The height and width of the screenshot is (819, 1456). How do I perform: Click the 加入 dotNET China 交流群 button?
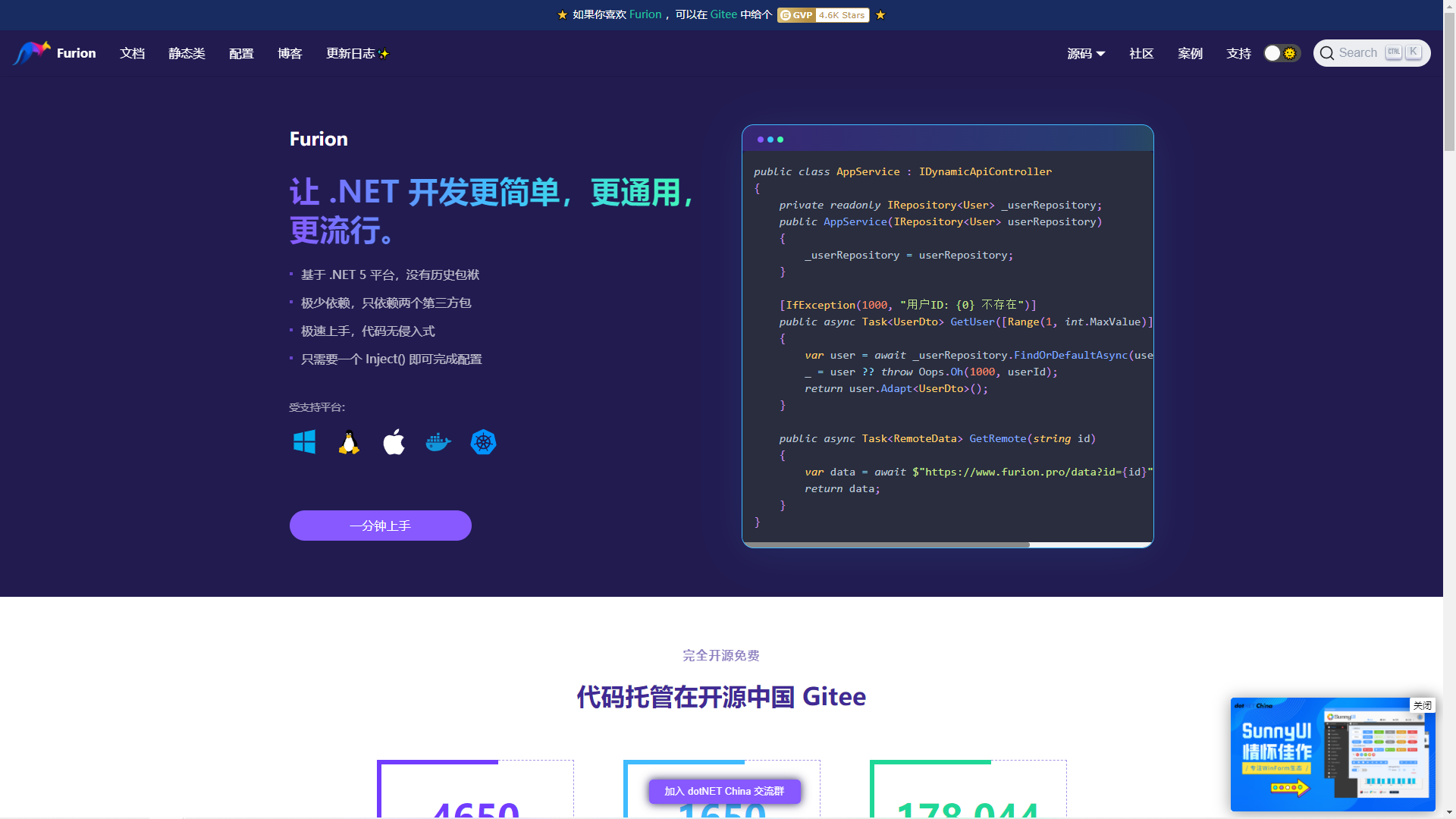(722, 790)
